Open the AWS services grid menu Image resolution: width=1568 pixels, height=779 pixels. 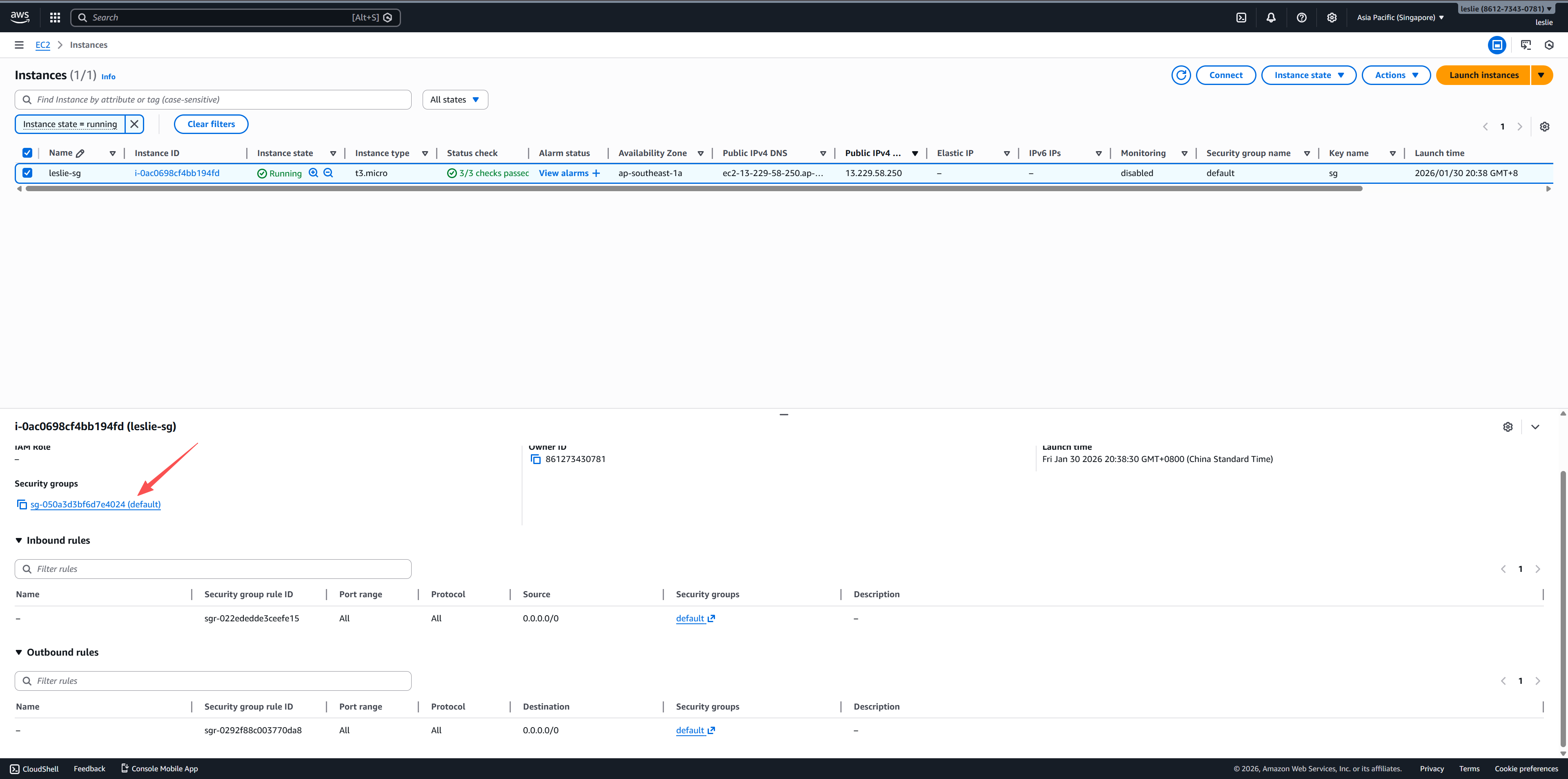(55, 18)
